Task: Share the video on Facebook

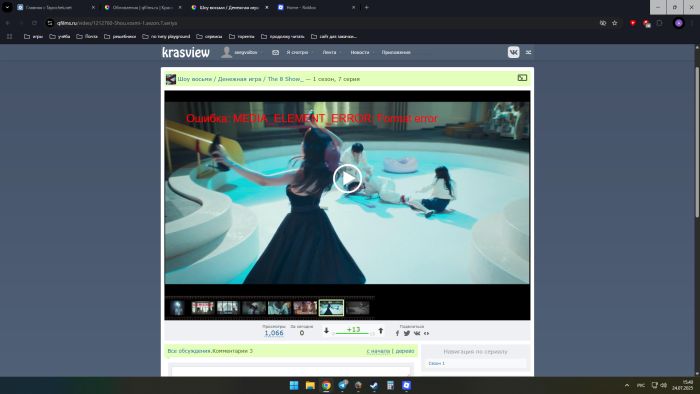Action: [x=397, y=333]
